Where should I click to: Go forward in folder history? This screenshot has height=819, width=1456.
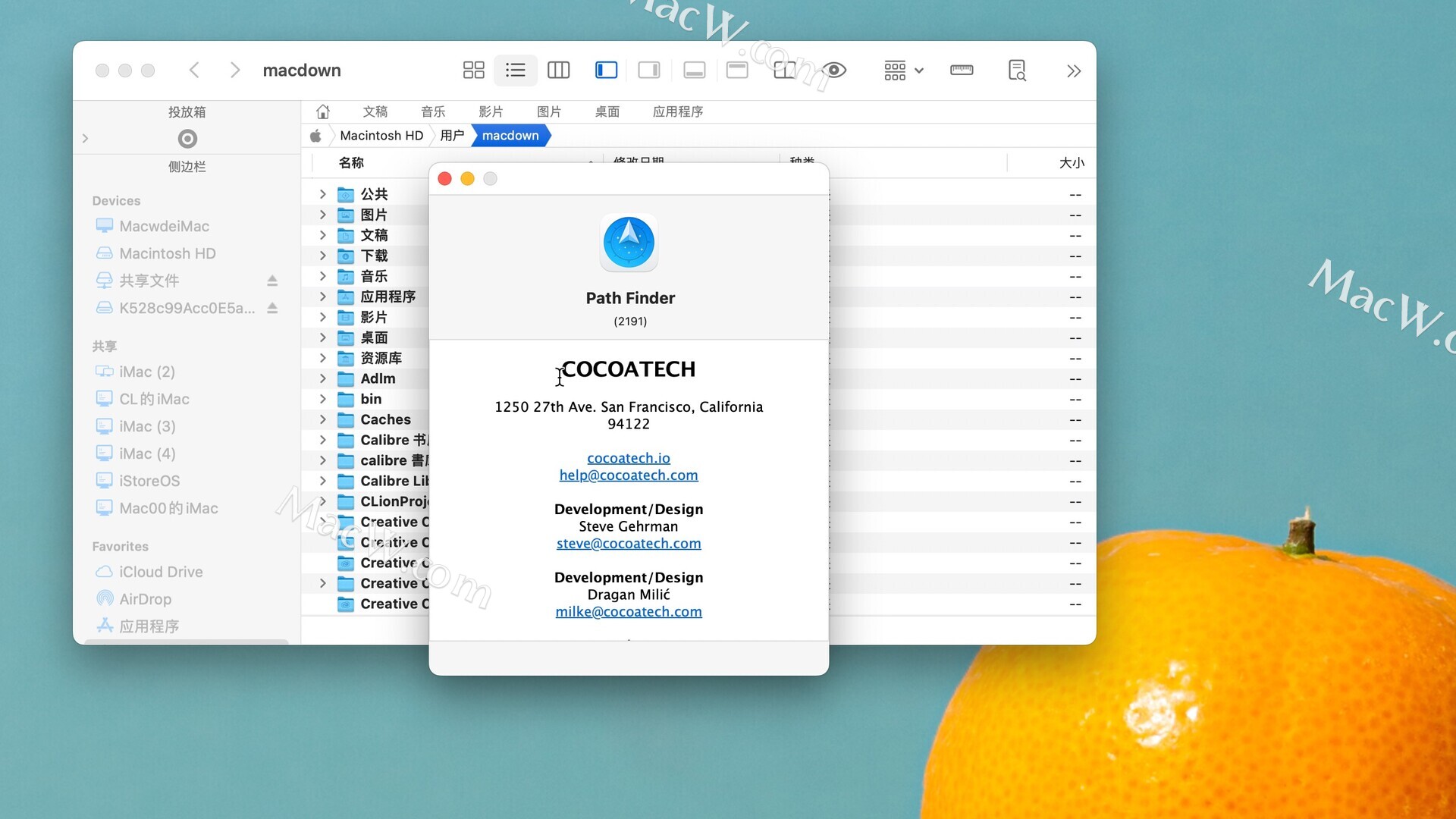click(x=235, y=71)
